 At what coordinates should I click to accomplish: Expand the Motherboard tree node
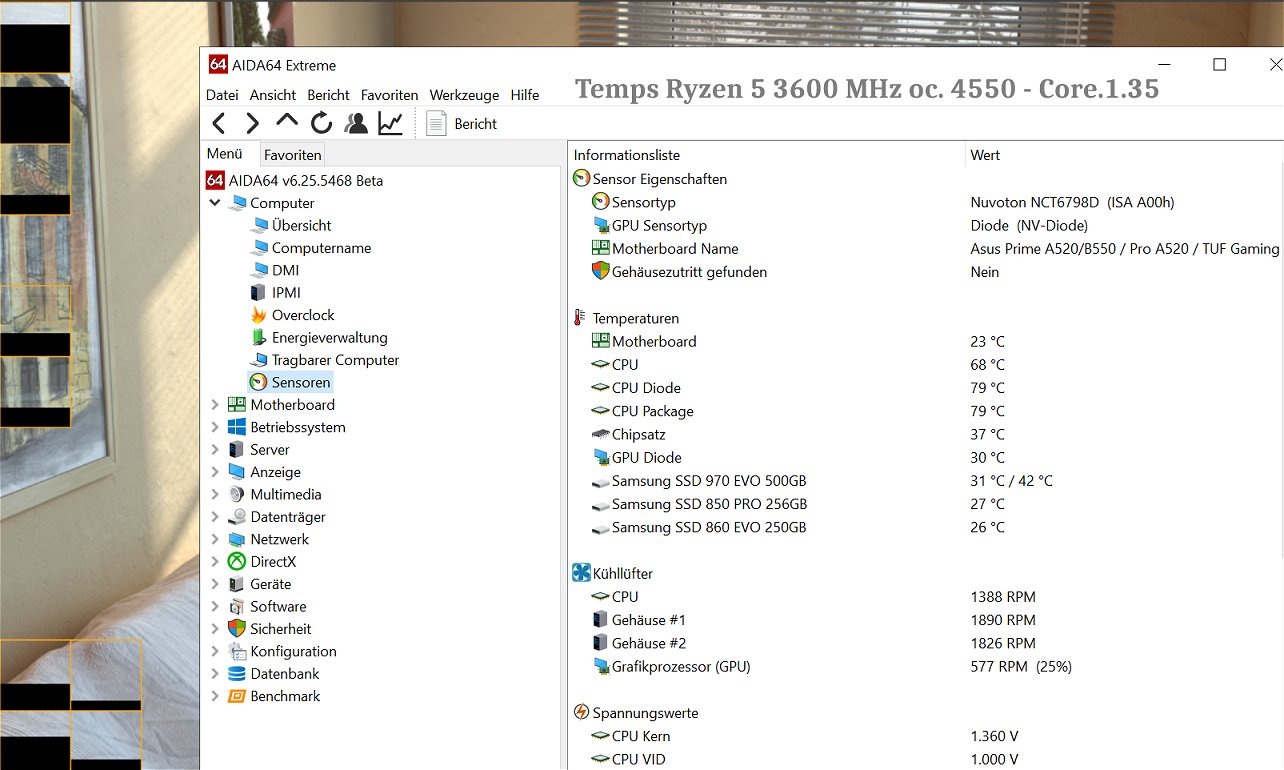[x=215, y=405]
